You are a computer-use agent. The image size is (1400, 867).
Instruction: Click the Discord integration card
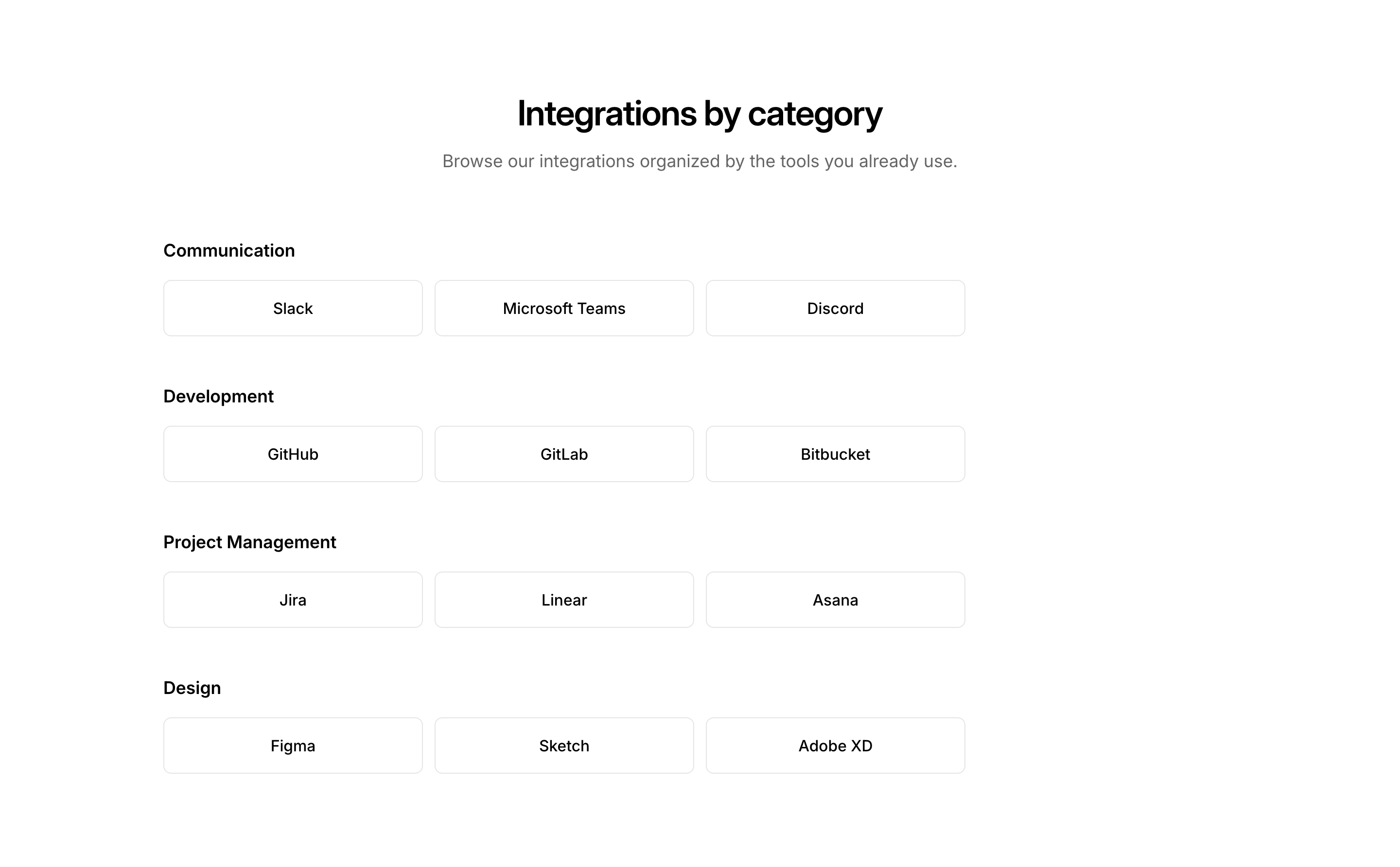(x=835, y=309)
